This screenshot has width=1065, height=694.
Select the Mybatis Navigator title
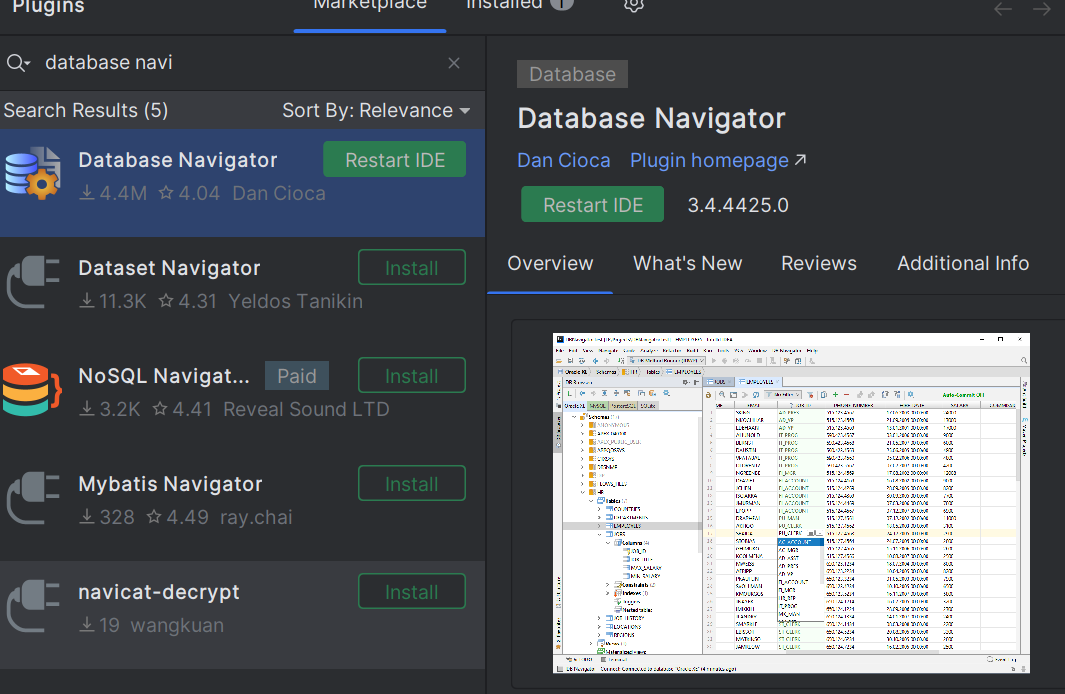coord(170,484)
